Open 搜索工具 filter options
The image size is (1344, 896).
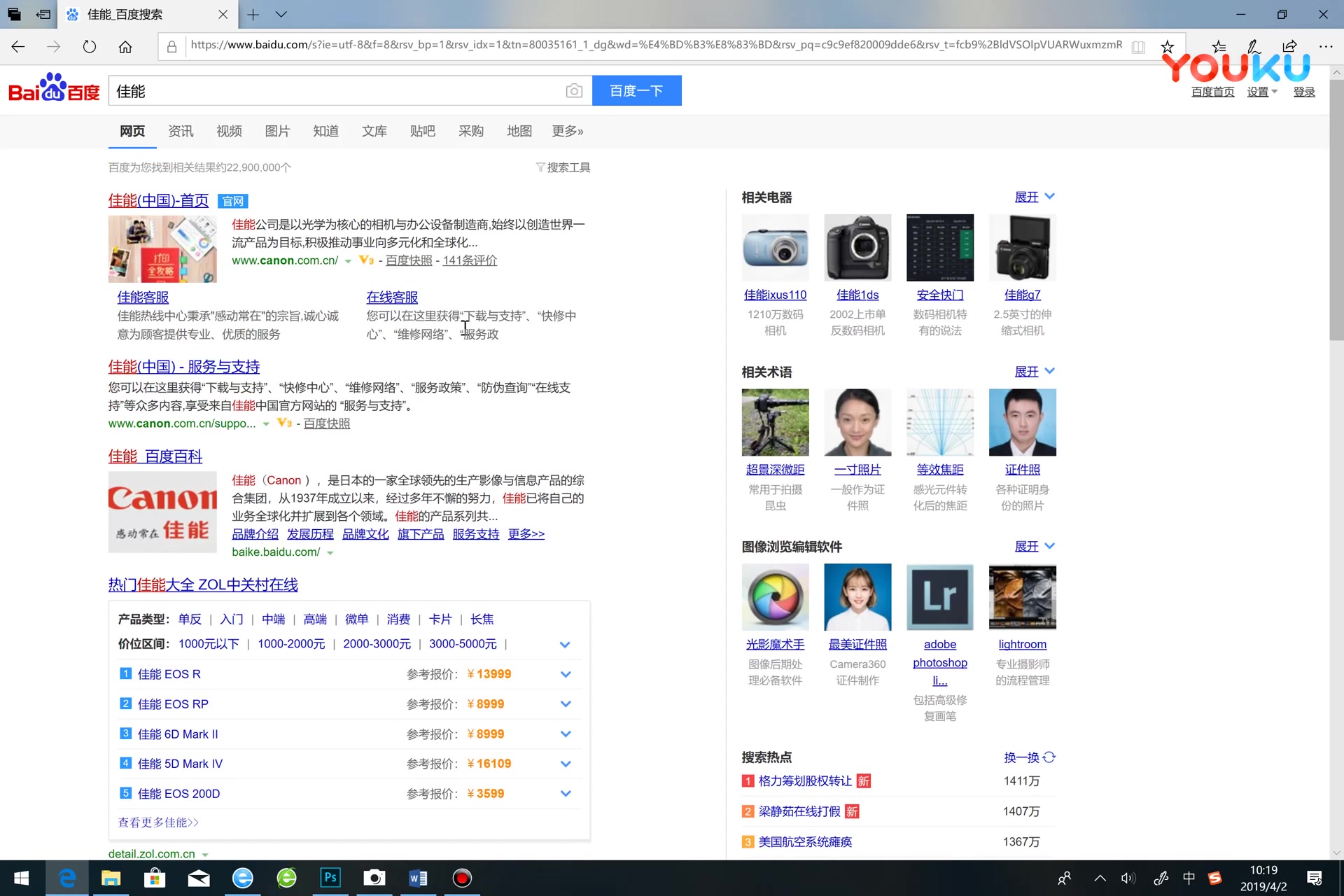coord(563,167)
